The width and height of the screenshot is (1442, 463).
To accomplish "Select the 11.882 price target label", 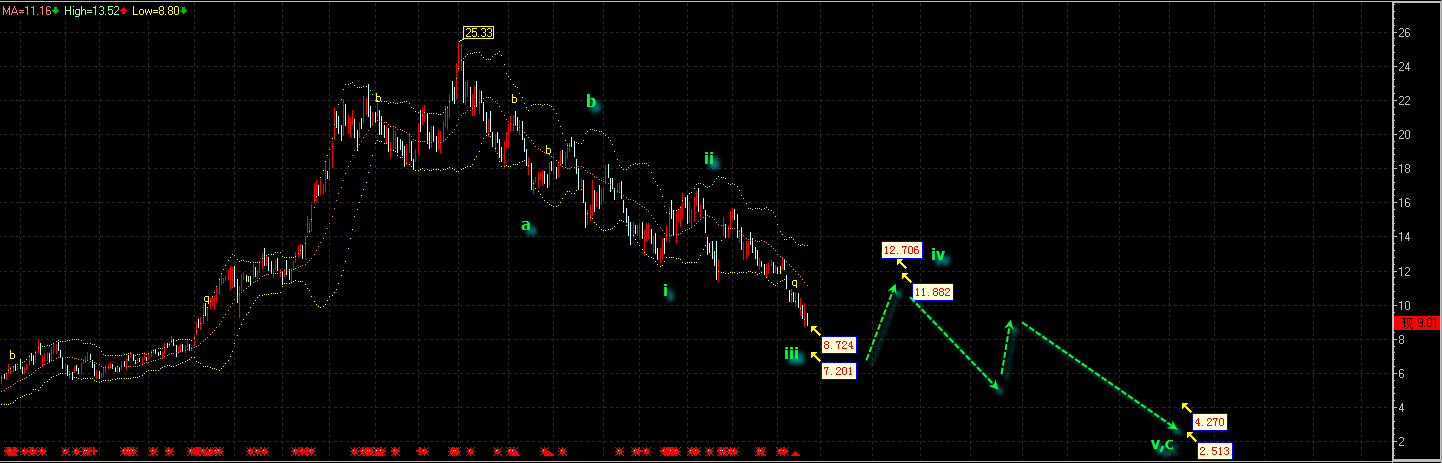I will (932, 292).
